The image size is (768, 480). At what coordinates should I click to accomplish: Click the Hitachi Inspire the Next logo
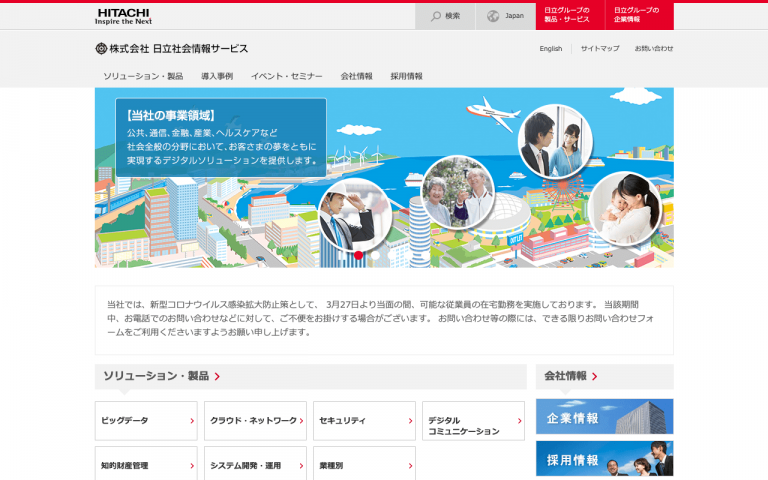point(123,16)
